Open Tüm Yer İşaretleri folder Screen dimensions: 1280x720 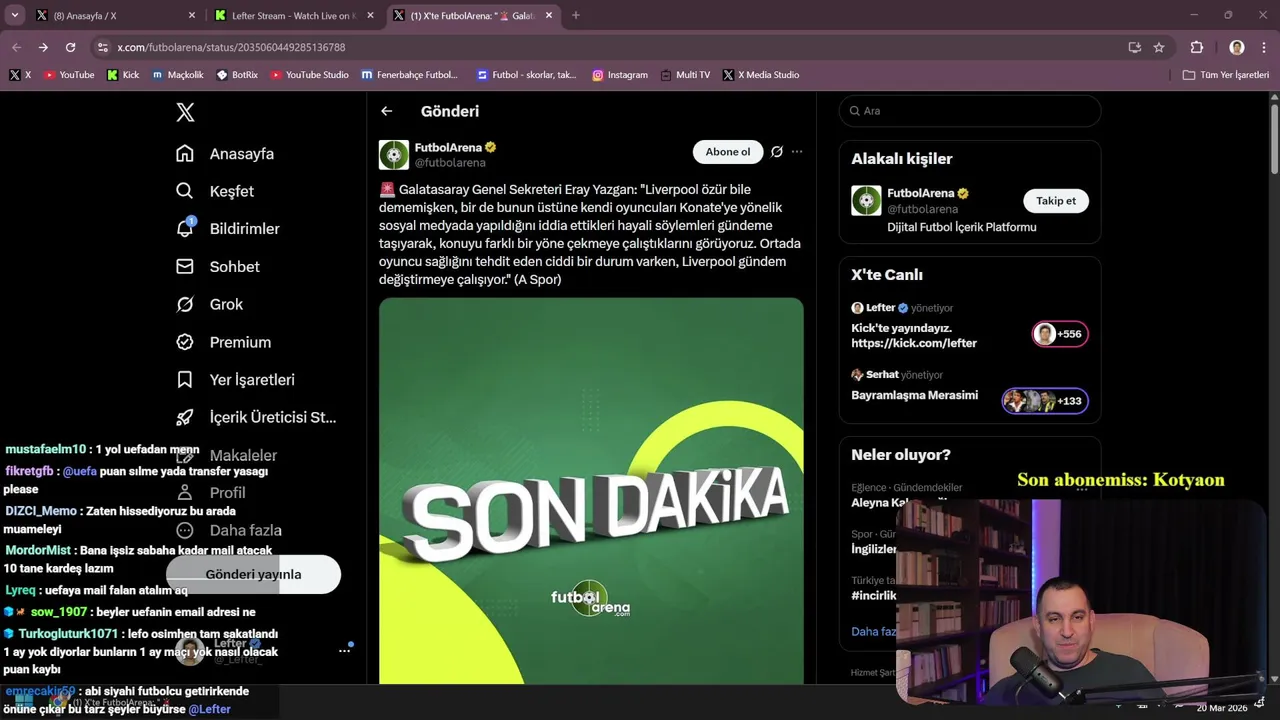(x=1226, y=75)
